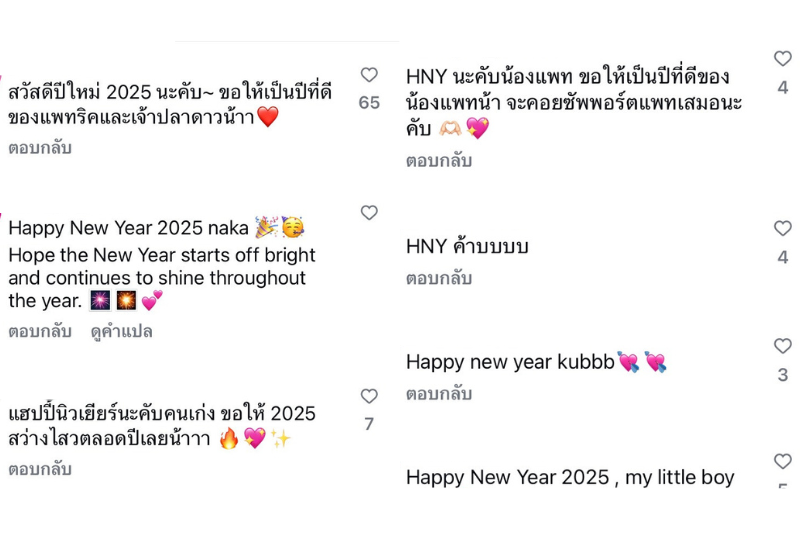This screenshot has height=546, width=800.
Task: Open ดูคำแปล to see the translation
Action: (121, 331)
